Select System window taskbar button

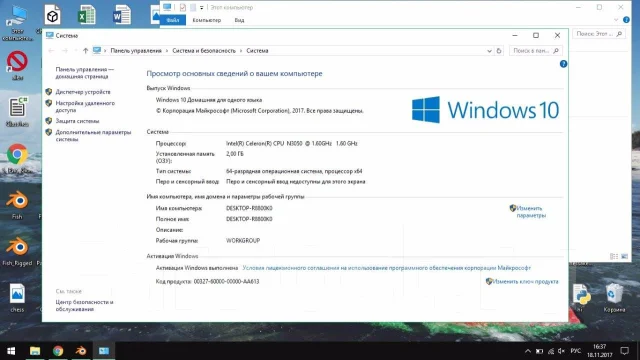[104, 351]
